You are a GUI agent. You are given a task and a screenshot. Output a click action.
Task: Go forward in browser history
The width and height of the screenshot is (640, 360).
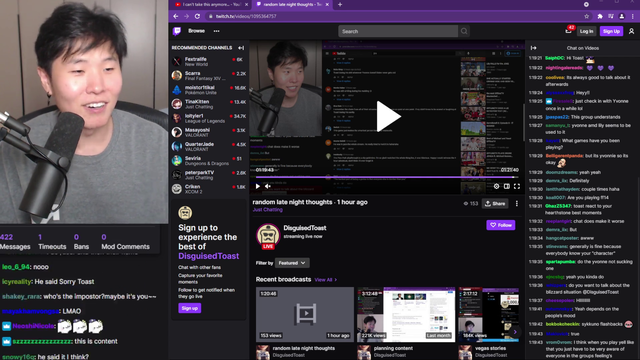coord(186,16)
